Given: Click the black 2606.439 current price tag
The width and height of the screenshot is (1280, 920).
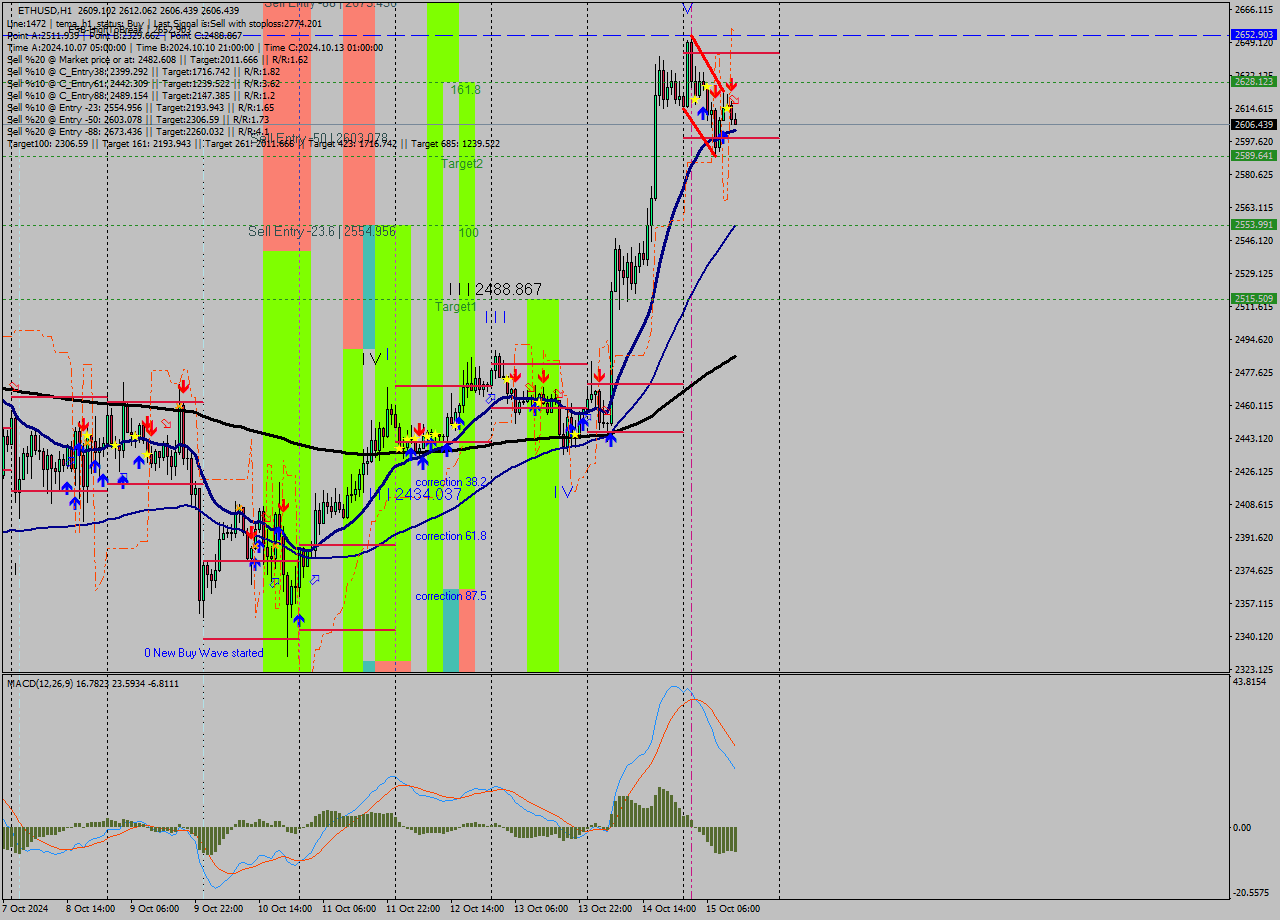Looking at the screenshot, I should (1253, 124).
